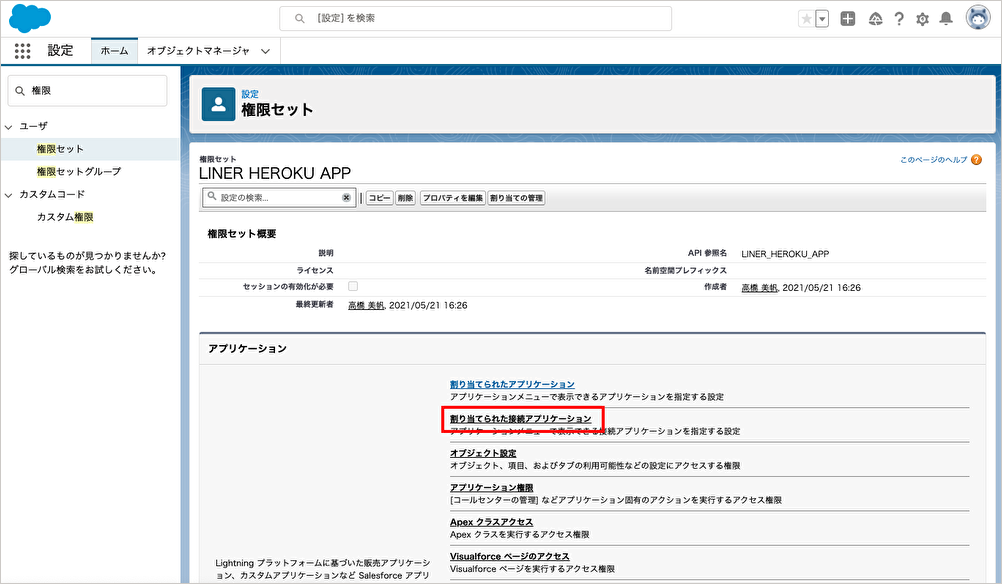The height and width of the screenshot is (584, 1002).
Task: Click the favorites star icon
Action: click(x=806, y=19)
